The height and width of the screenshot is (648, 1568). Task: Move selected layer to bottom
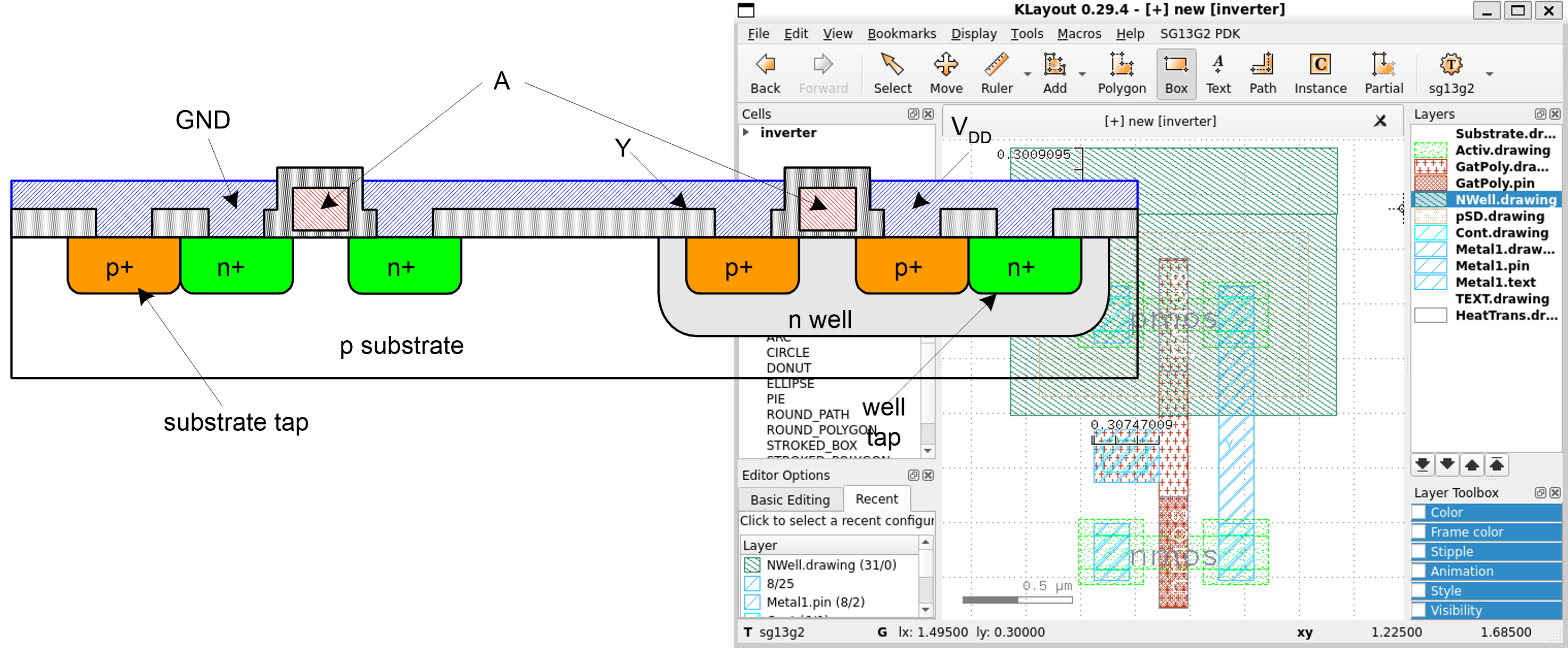[x=1423, y=465]
